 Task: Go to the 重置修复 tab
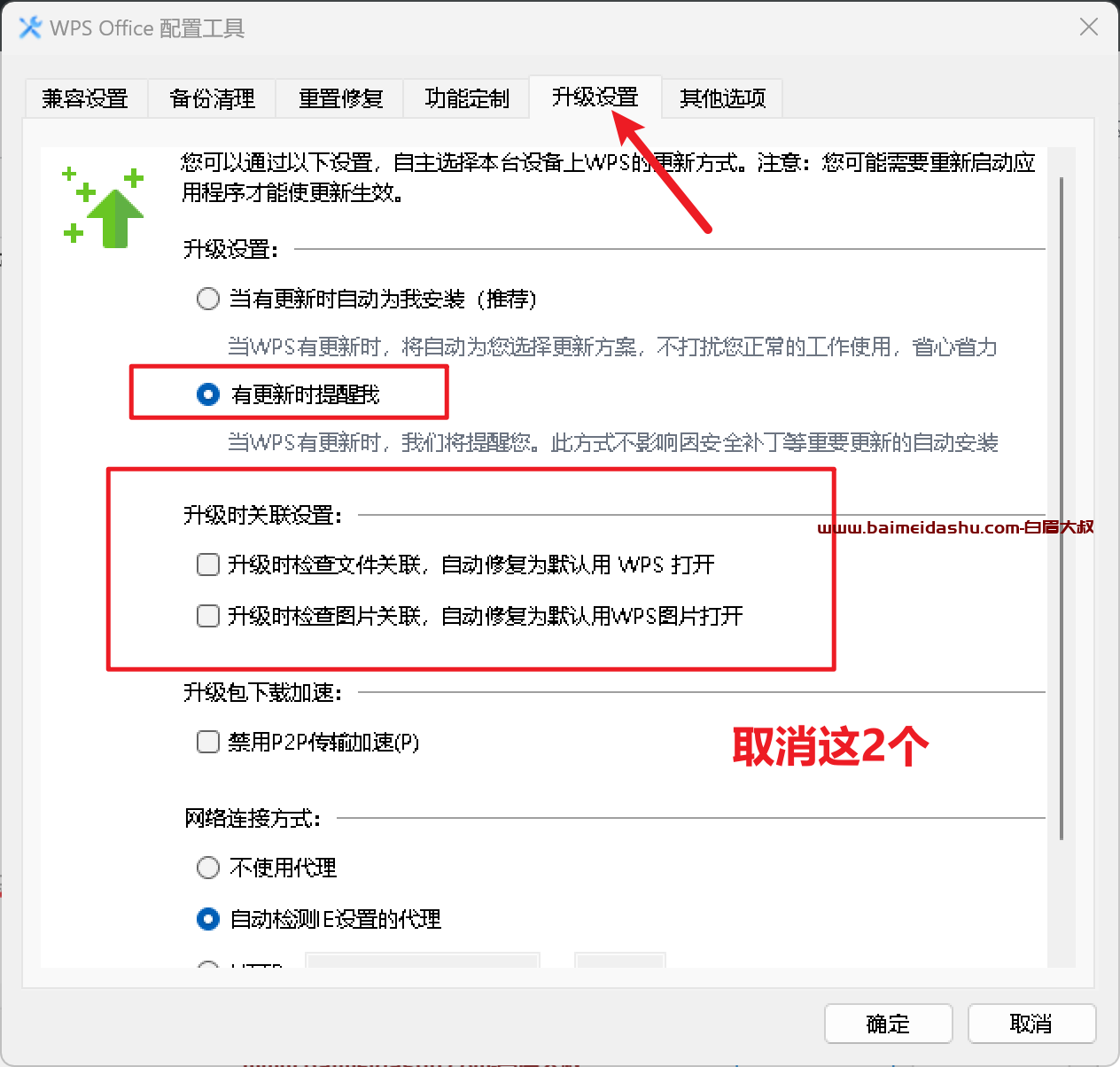coord(340,98)
